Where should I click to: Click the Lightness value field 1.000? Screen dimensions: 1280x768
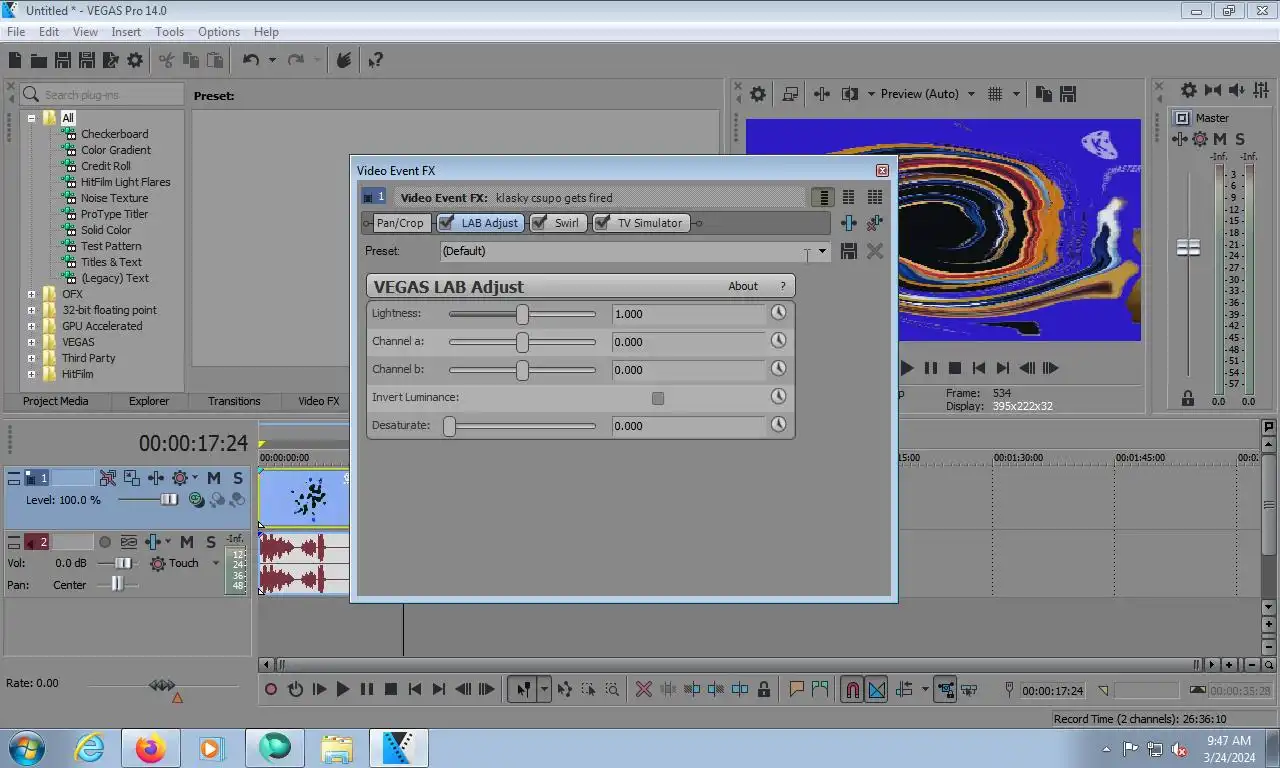688,314
